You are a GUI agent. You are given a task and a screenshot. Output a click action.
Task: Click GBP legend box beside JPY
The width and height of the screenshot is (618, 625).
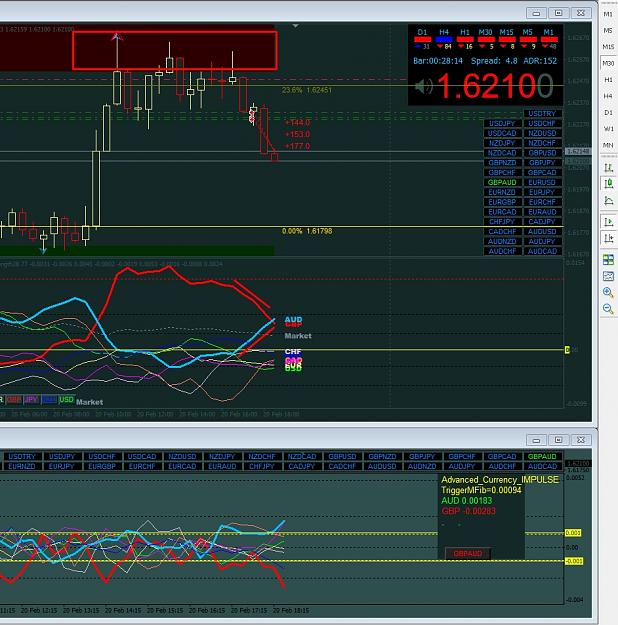(14, 400)
